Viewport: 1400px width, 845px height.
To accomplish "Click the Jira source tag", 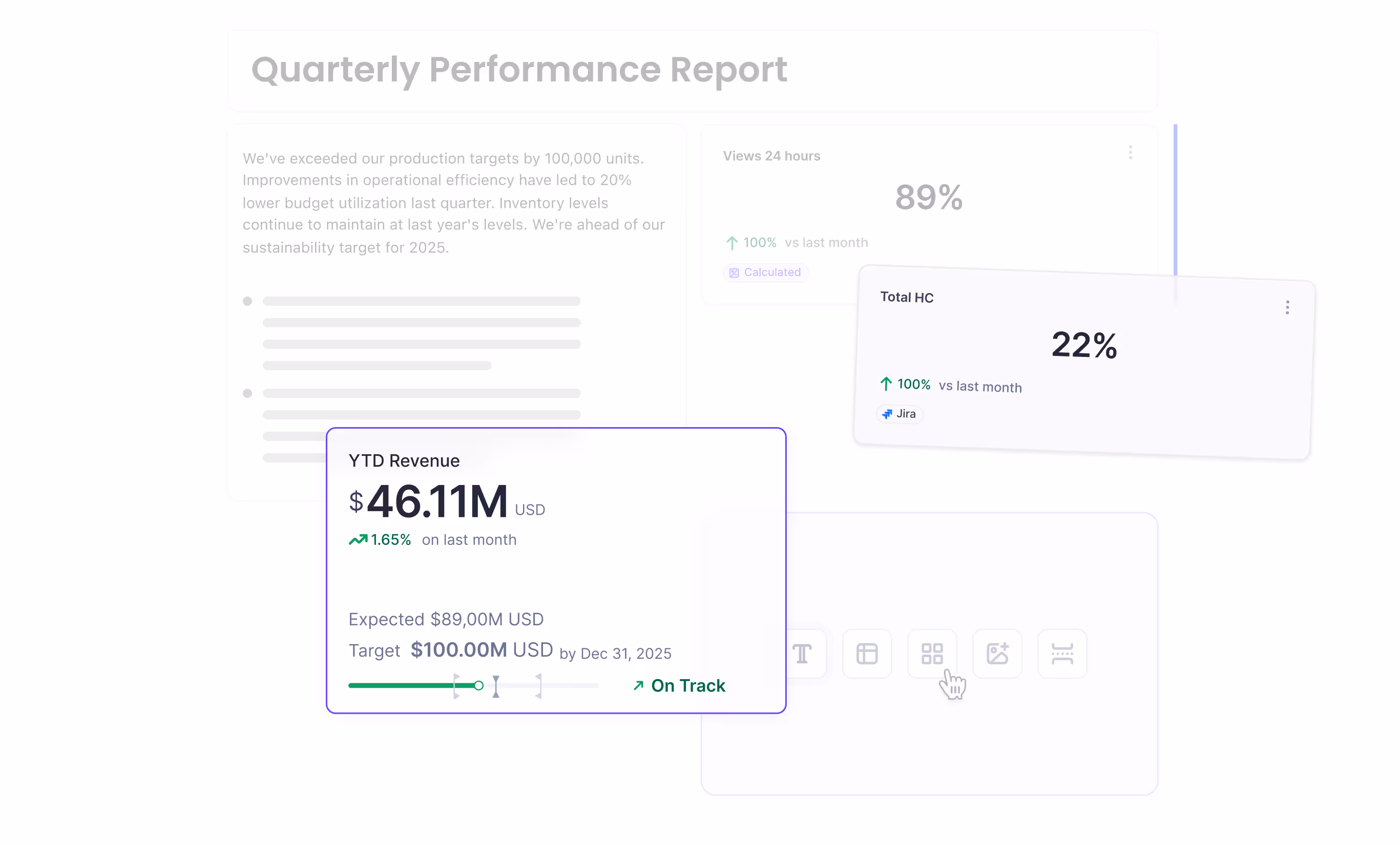I will click(900, 414).
